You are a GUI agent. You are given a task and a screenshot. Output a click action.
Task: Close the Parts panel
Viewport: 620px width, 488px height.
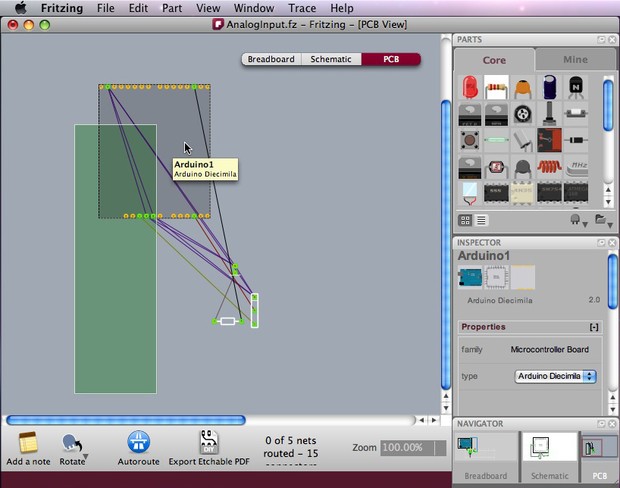[x=612, y=40]
